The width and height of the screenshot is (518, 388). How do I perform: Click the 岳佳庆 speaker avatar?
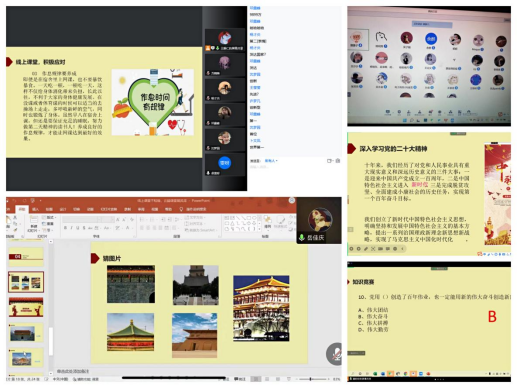[x=320, y=220]
